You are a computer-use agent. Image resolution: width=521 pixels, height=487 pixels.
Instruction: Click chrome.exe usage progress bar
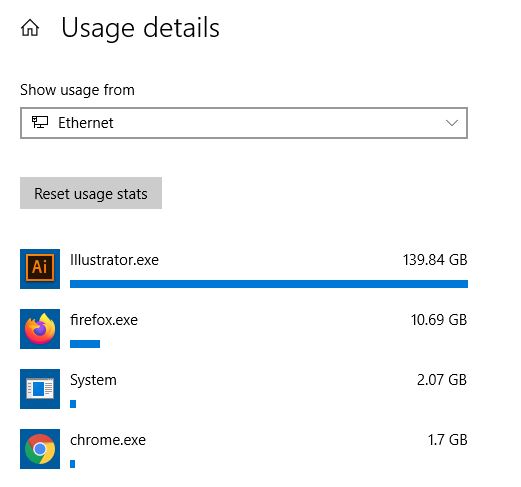click(72, 464)
